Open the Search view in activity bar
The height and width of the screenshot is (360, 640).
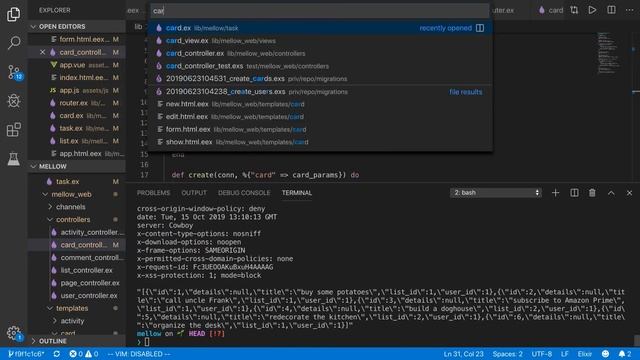pos(13,43)
